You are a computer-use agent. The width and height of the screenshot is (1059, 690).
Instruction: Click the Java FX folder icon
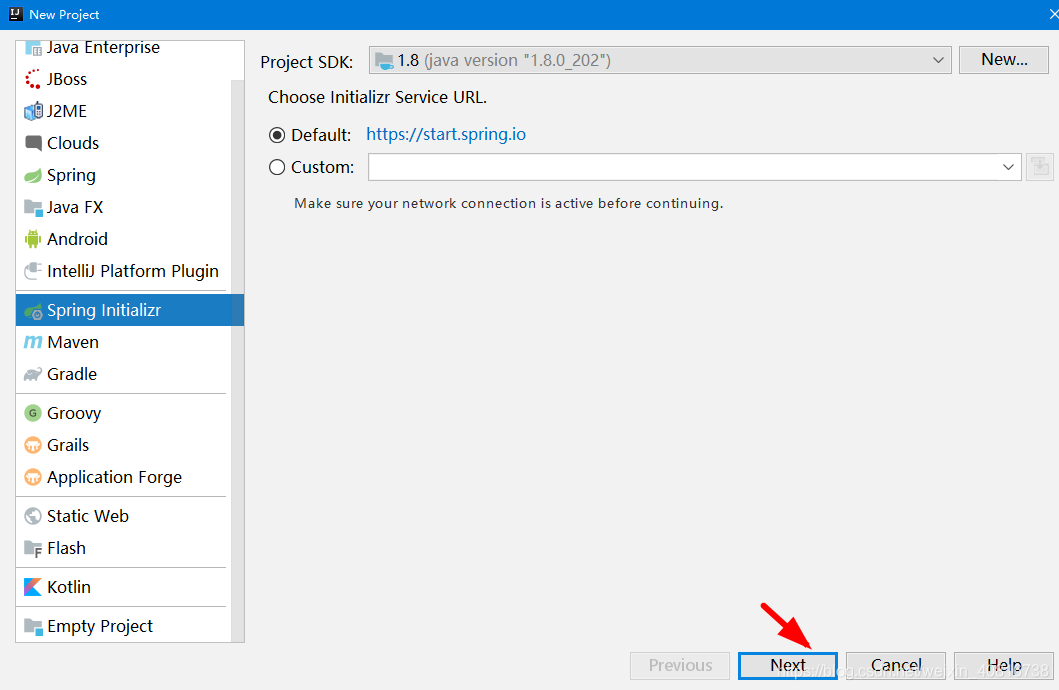pyautogui.click(x=33, y=207)
